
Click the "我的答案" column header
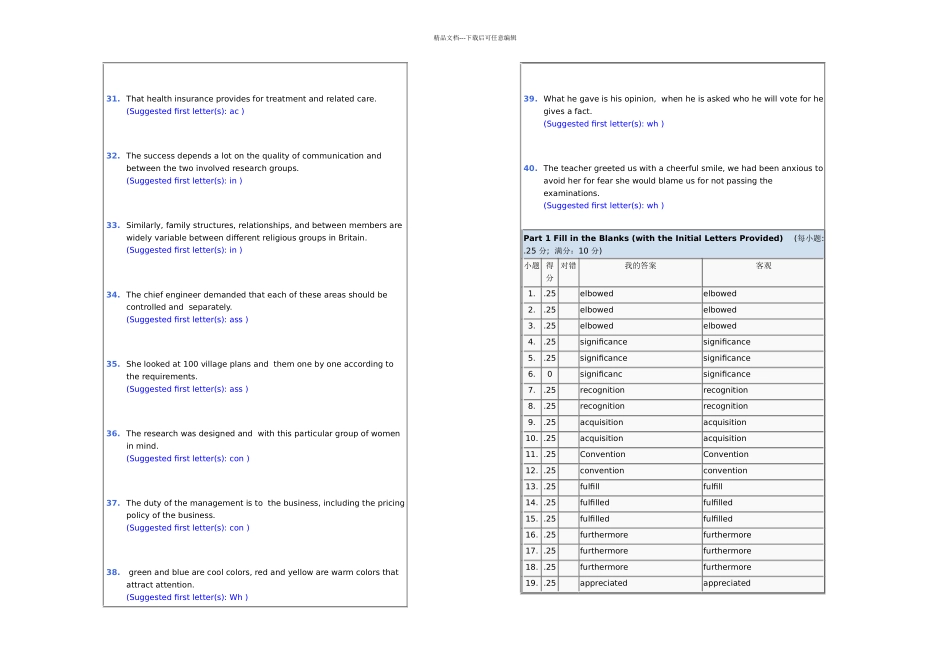(640, 266)
